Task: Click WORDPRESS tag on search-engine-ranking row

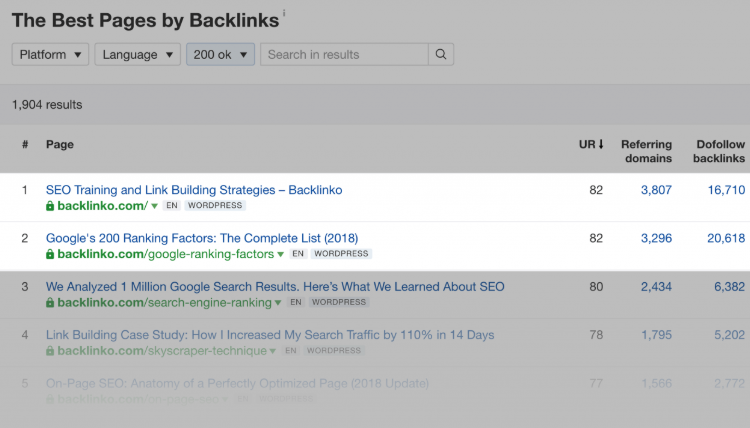Action: [x=339, y=302]
